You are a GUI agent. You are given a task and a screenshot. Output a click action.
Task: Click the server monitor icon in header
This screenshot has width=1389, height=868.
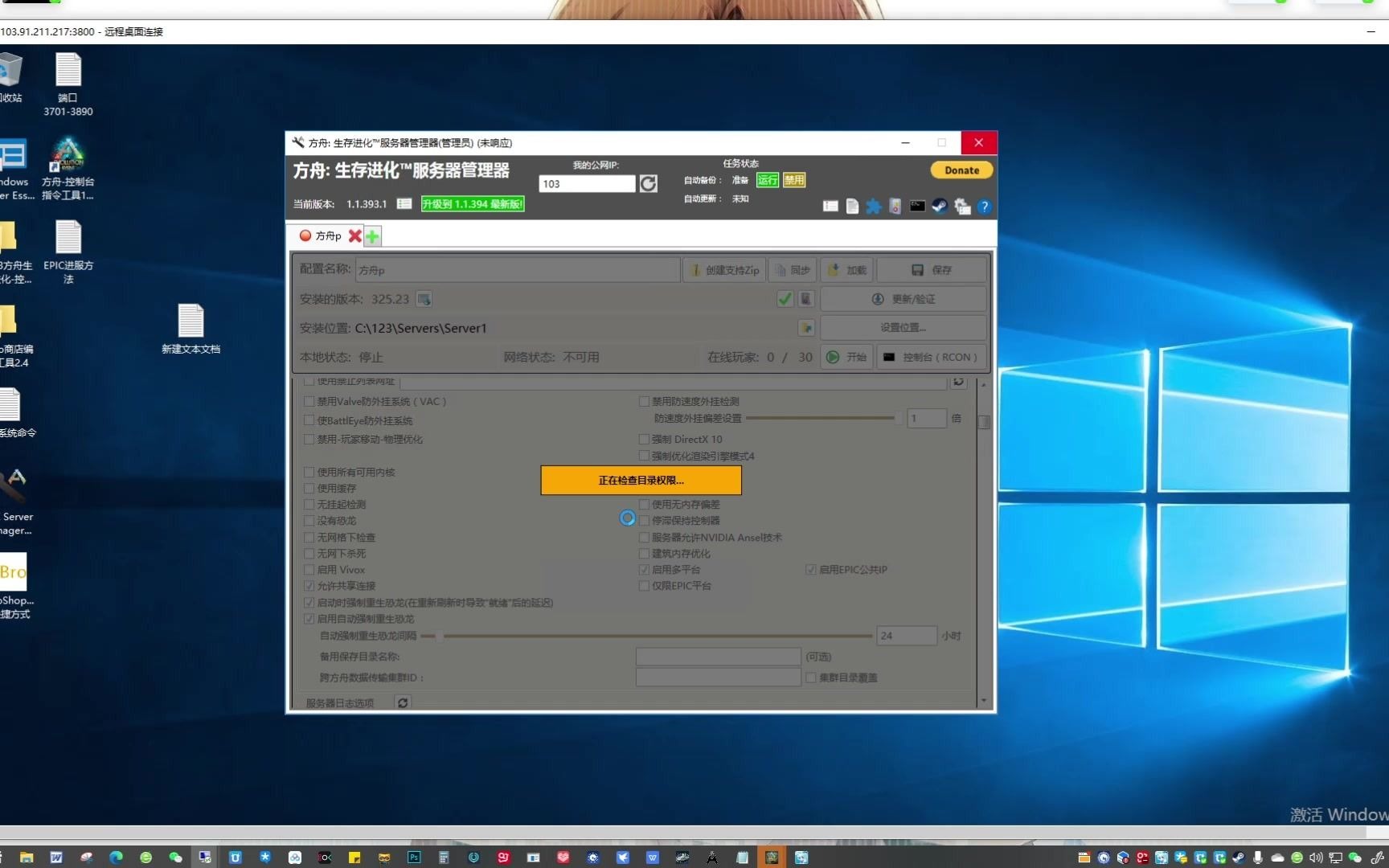(x=895, y=207)
